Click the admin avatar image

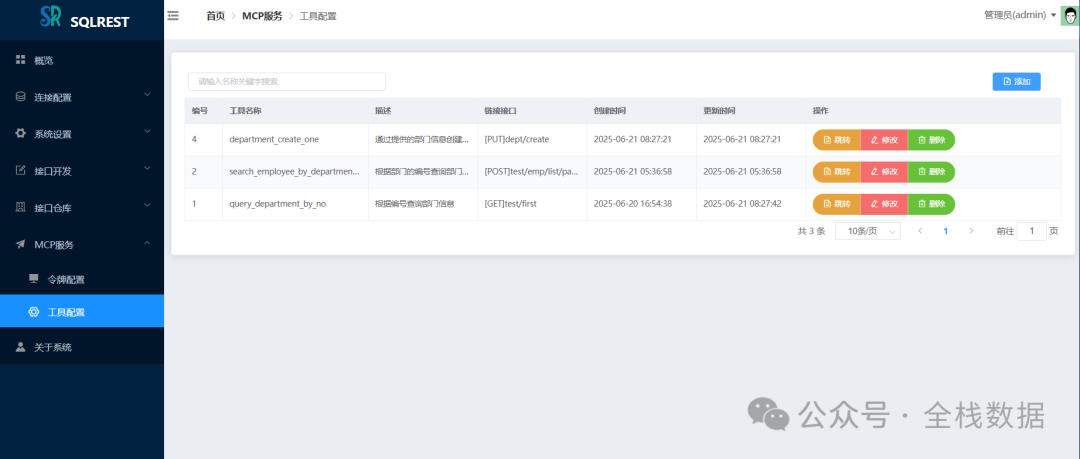(x=1070, y=16)
